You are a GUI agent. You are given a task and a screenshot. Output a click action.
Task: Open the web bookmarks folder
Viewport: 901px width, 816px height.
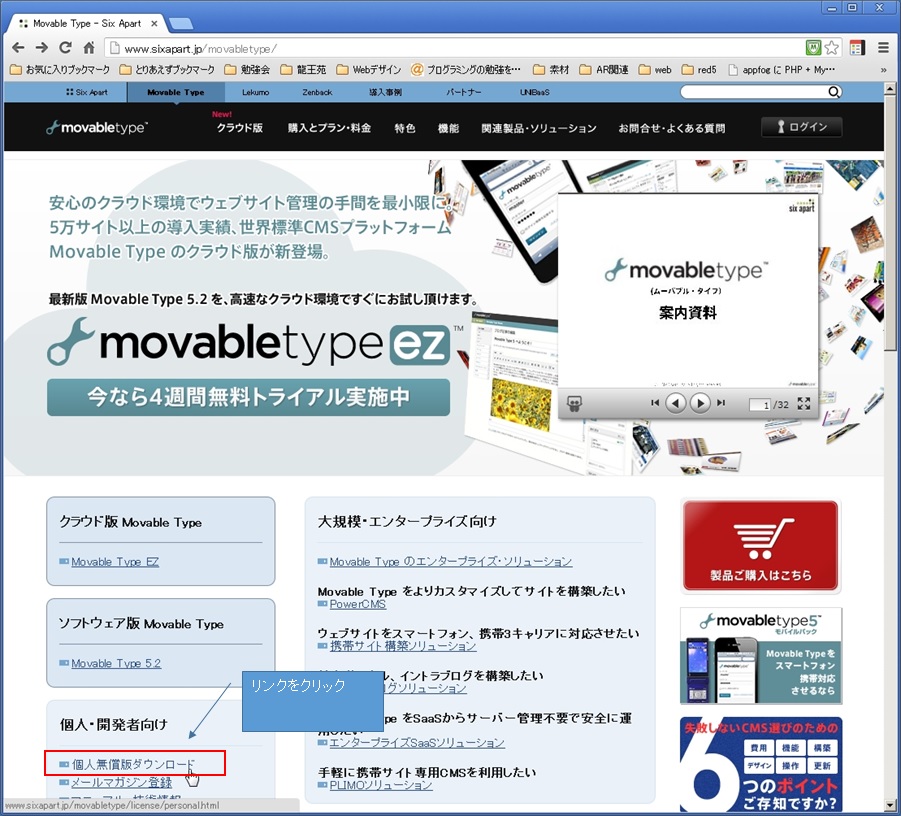(655, 70)
